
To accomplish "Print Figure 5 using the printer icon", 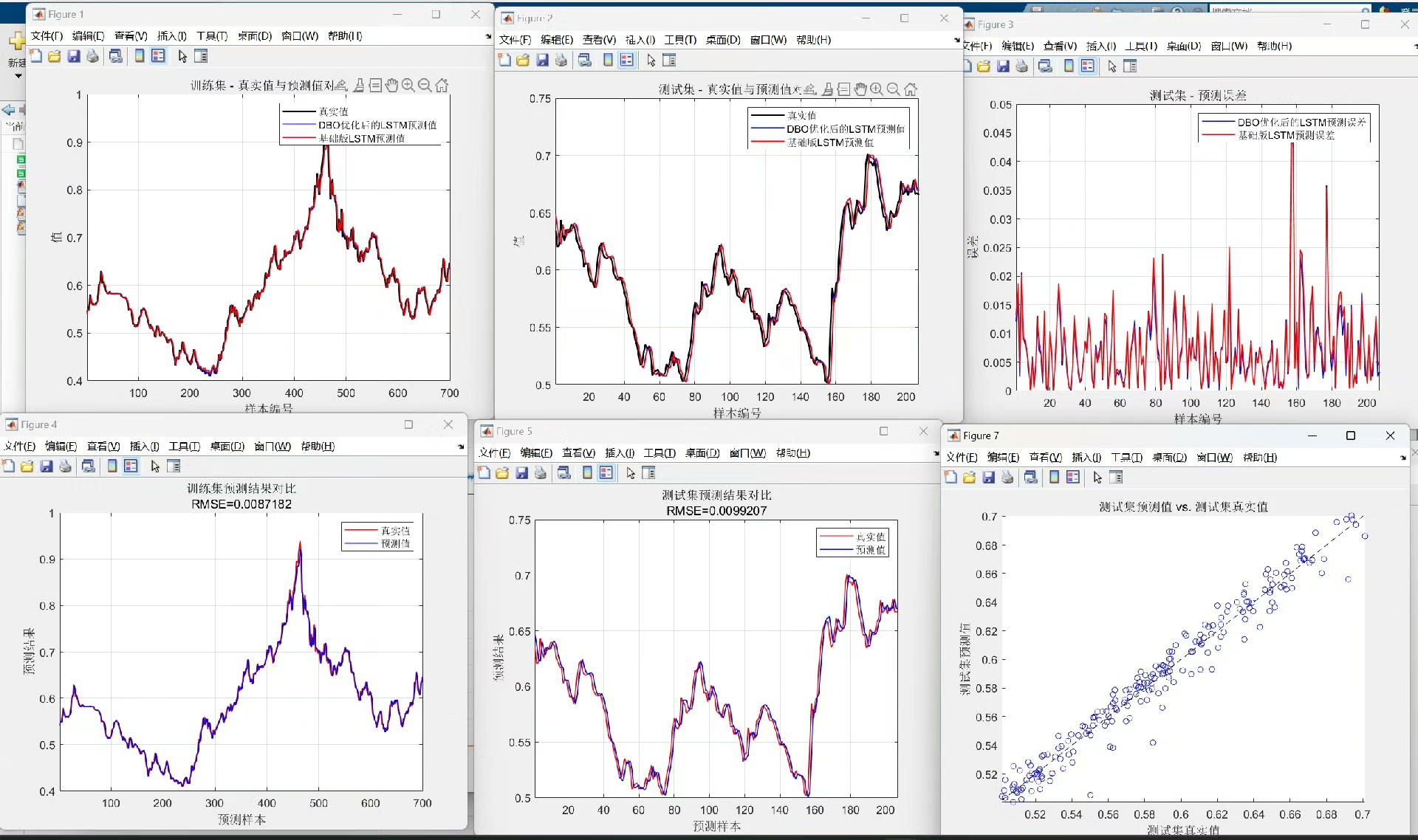I will coord(541,473).
